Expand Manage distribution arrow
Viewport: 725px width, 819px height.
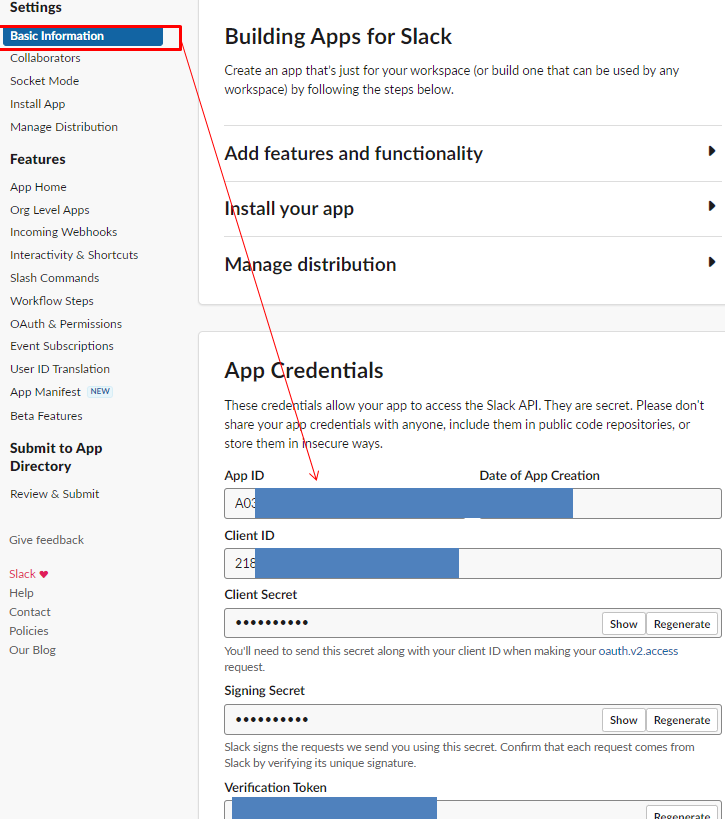[711, 262]
